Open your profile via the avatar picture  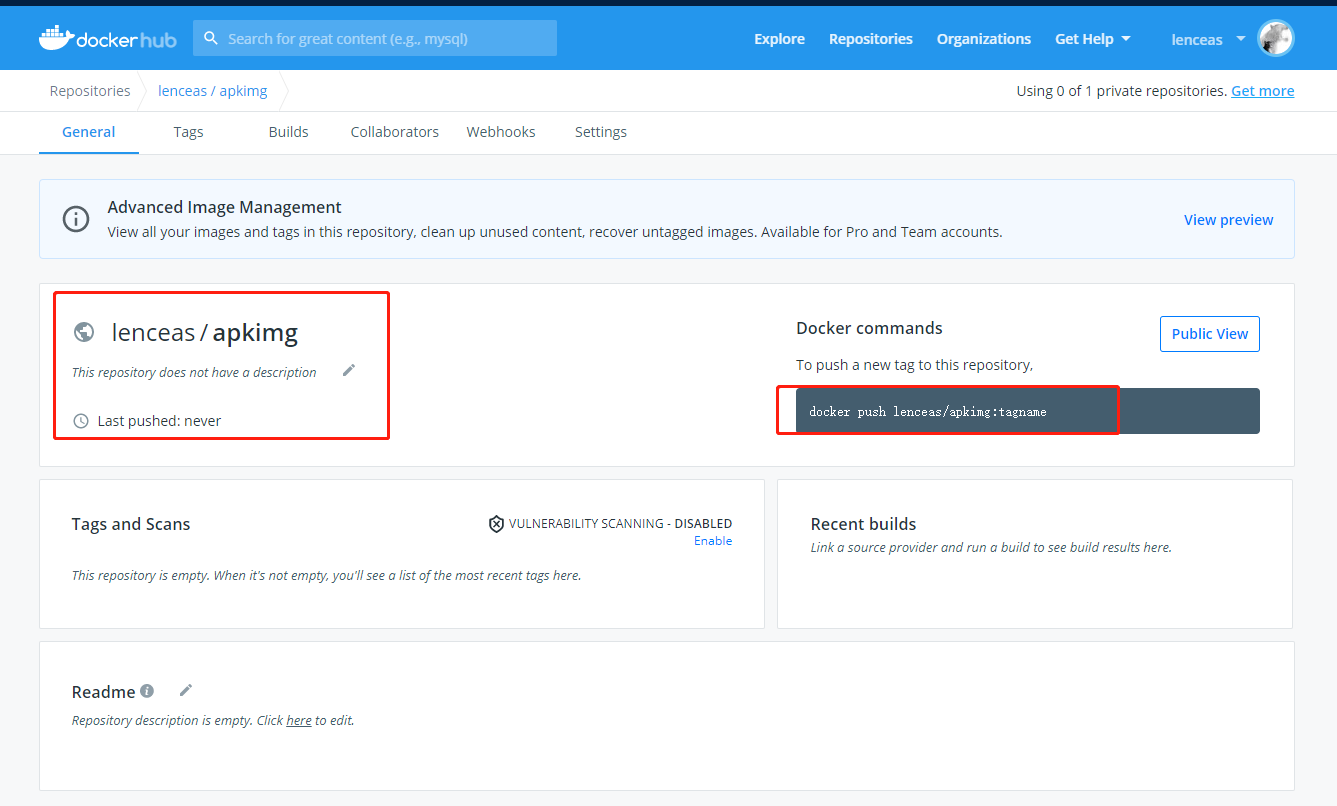(x=1276, y=38)
